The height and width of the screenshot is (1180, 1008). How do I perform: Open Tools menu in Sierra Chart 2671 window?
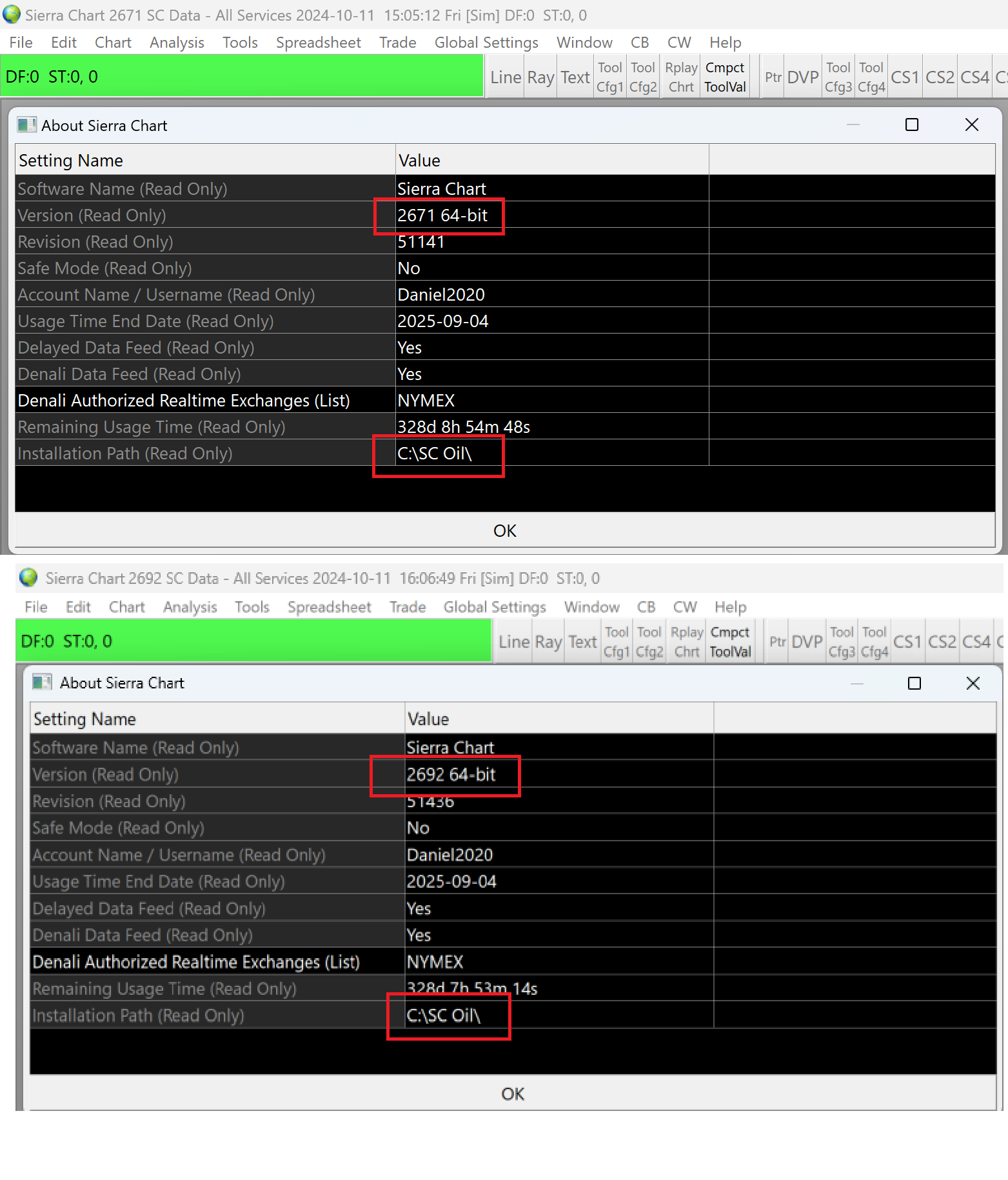240,43
